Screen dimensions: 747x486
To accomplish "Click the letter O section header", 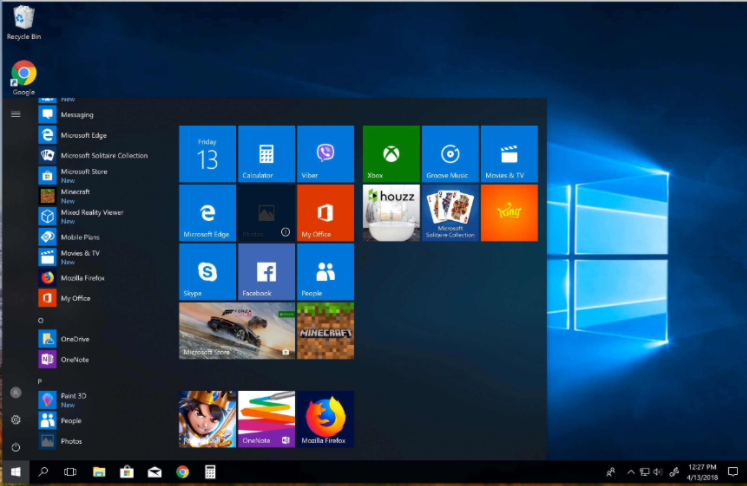I will 40,321.
